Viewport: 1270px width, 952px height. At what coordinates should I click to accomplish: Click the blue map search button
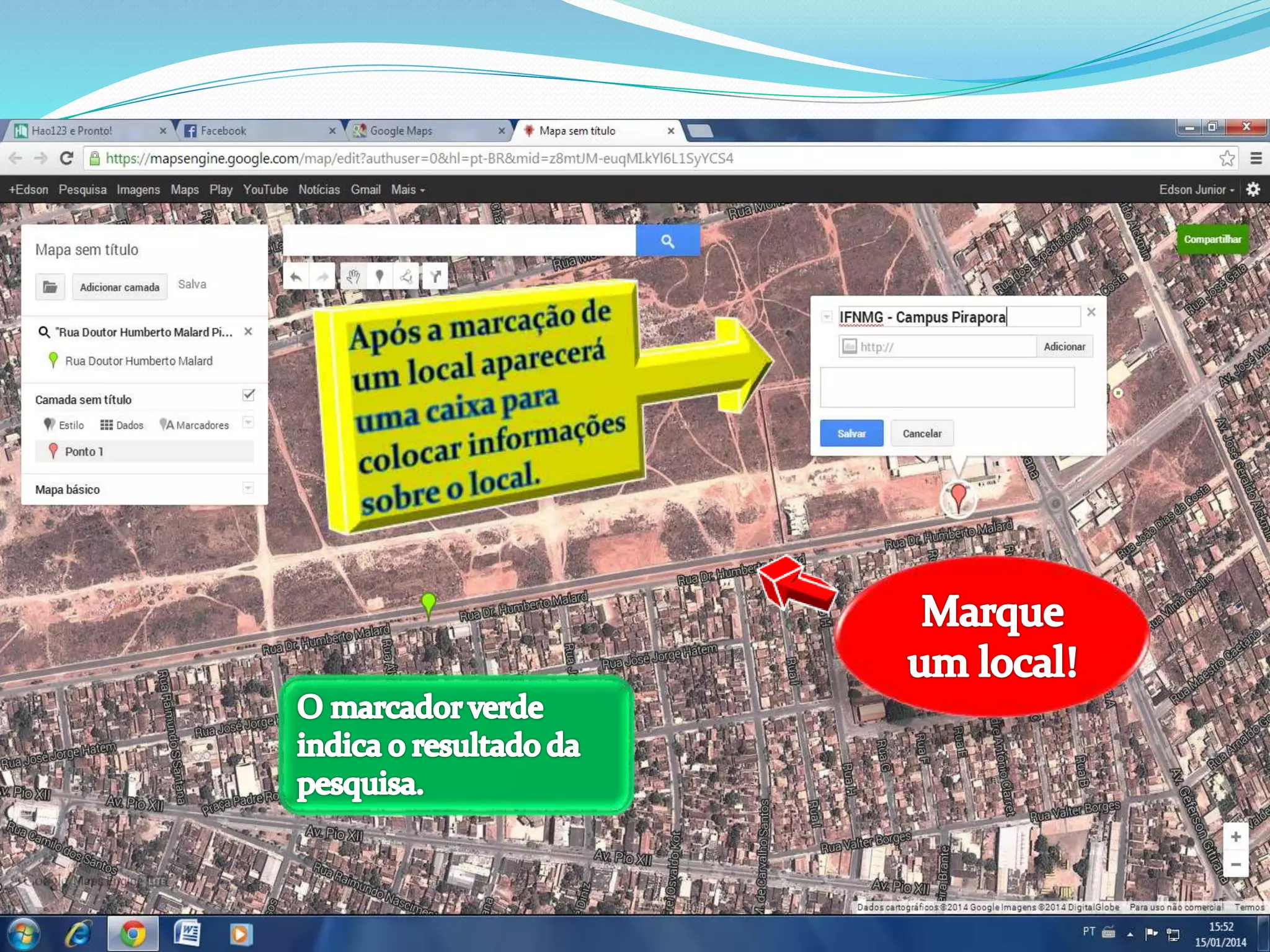click(x=667, y=241)
